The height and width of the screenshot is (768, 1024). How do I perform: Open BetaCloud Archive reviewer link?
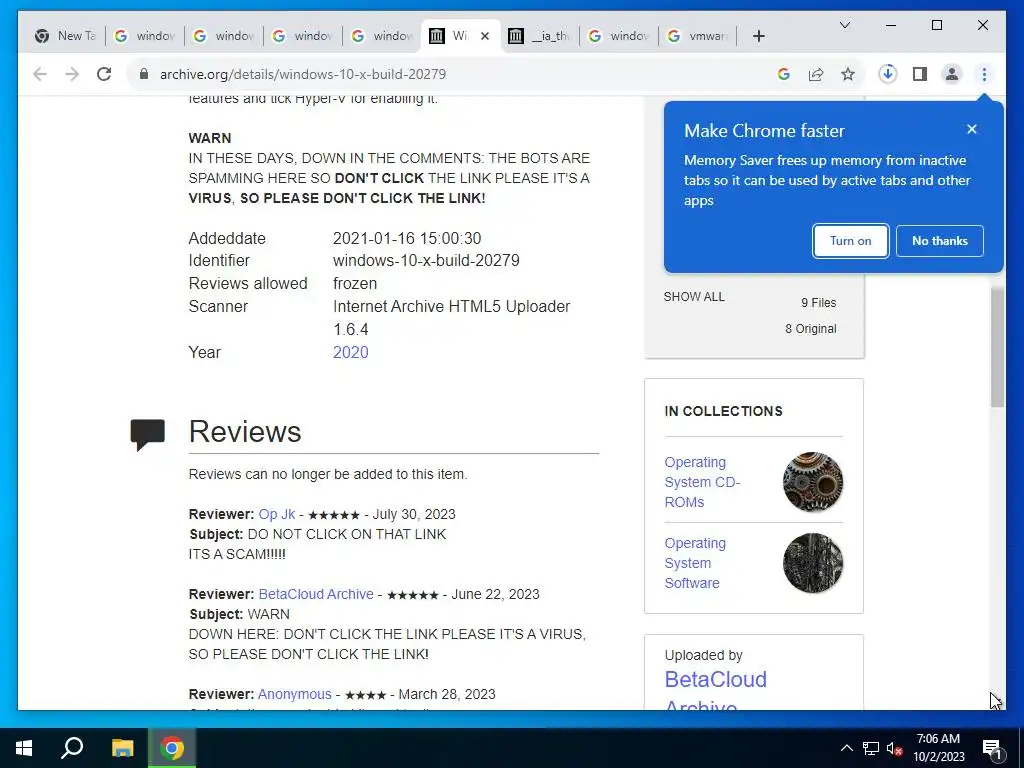point(316,594)
